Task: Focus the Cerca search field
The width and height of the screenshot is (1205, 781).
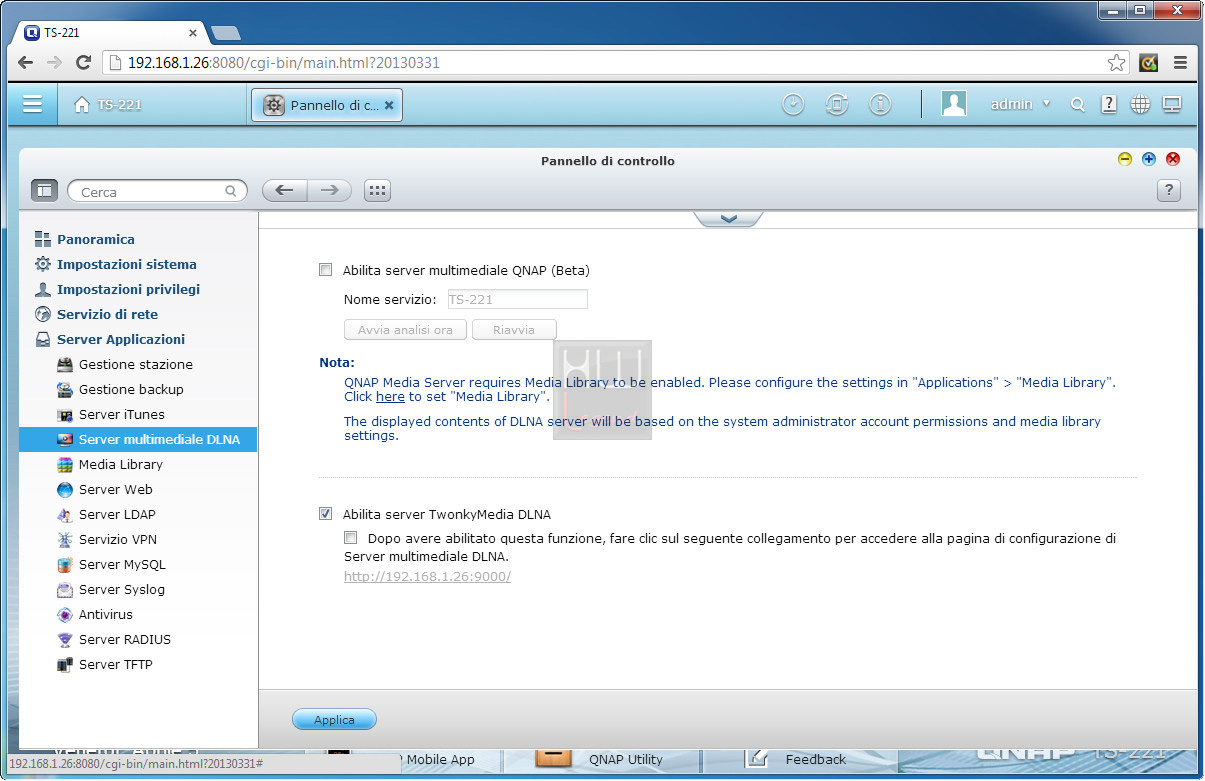Action: (x=157, y=191)
